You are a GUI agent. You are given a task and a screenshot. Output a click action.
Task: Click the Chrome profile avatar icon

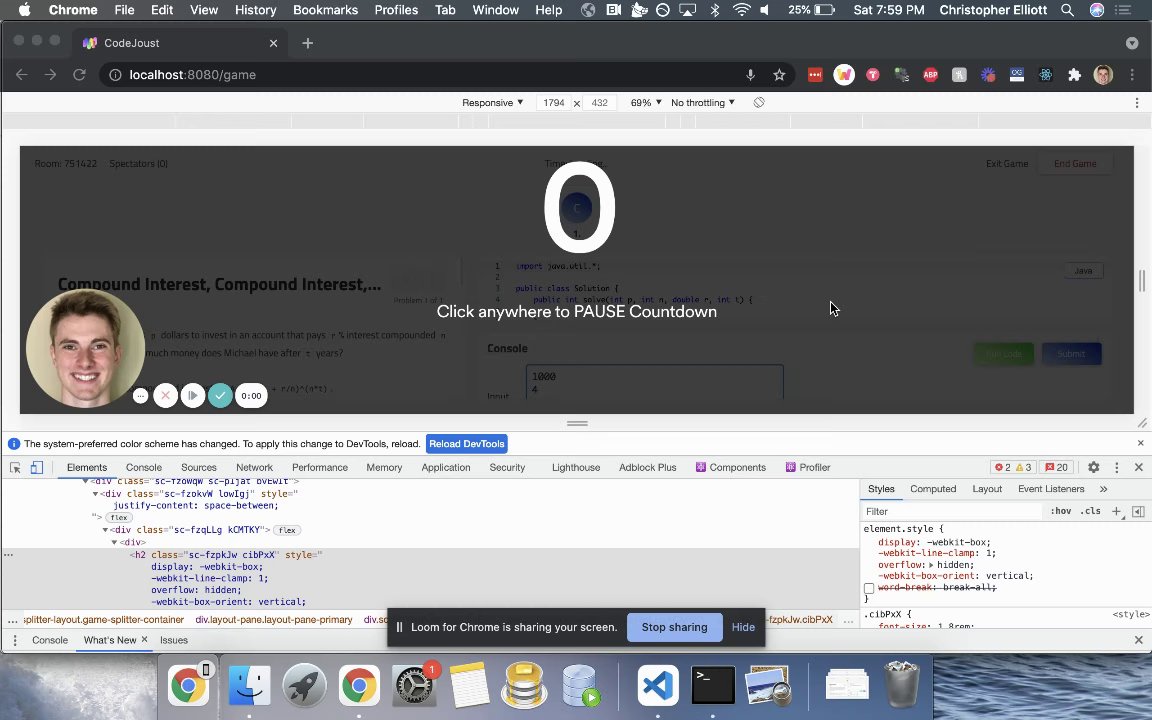tap(1103, 75)
